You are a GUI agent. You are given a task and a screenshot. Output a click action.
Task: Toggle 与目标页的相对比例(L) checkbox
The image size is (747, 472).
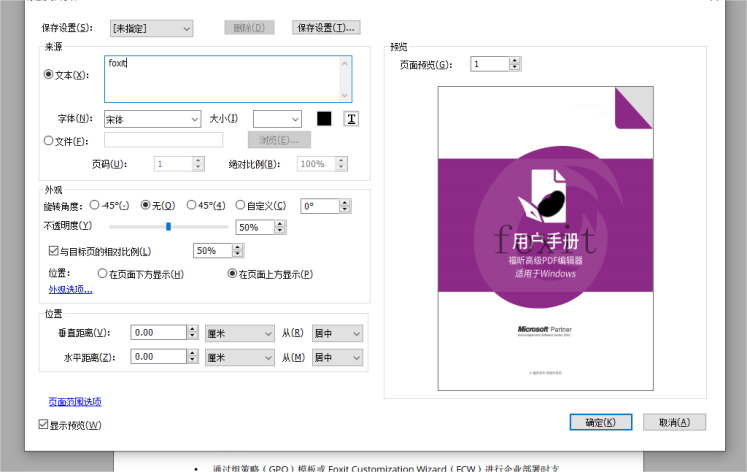coord(53,251)
